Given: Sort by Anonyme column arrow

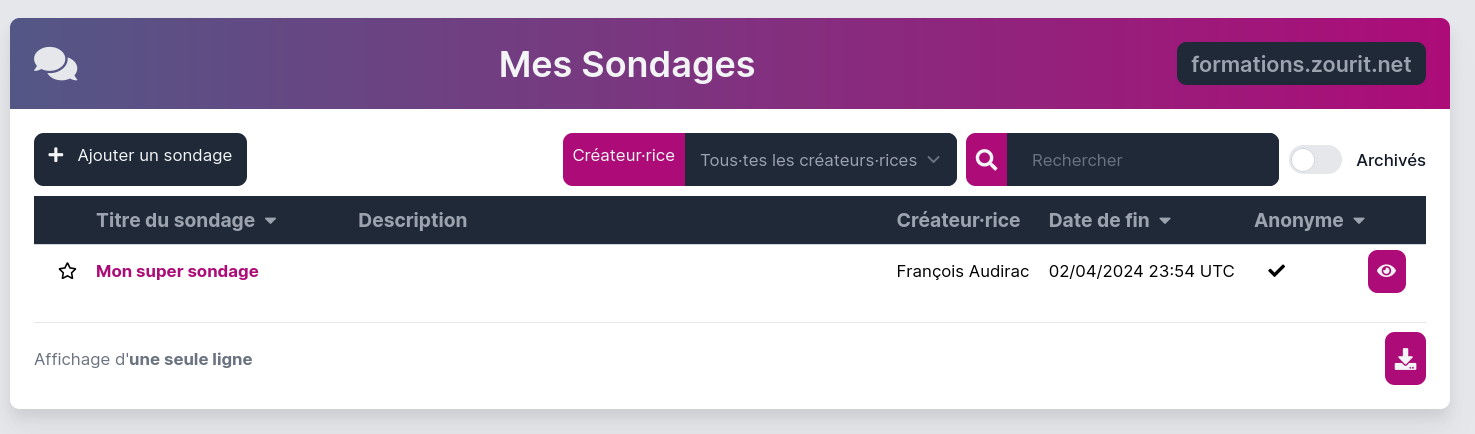Looking at the screenshot, I should point(1359,221).
